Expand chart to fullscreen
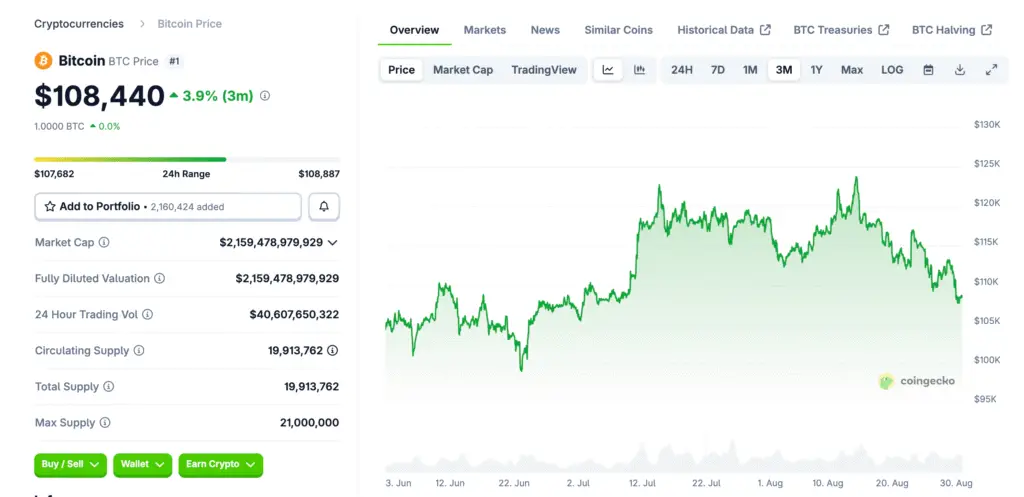Screen dimensions: 1024x497 [991, 70]
